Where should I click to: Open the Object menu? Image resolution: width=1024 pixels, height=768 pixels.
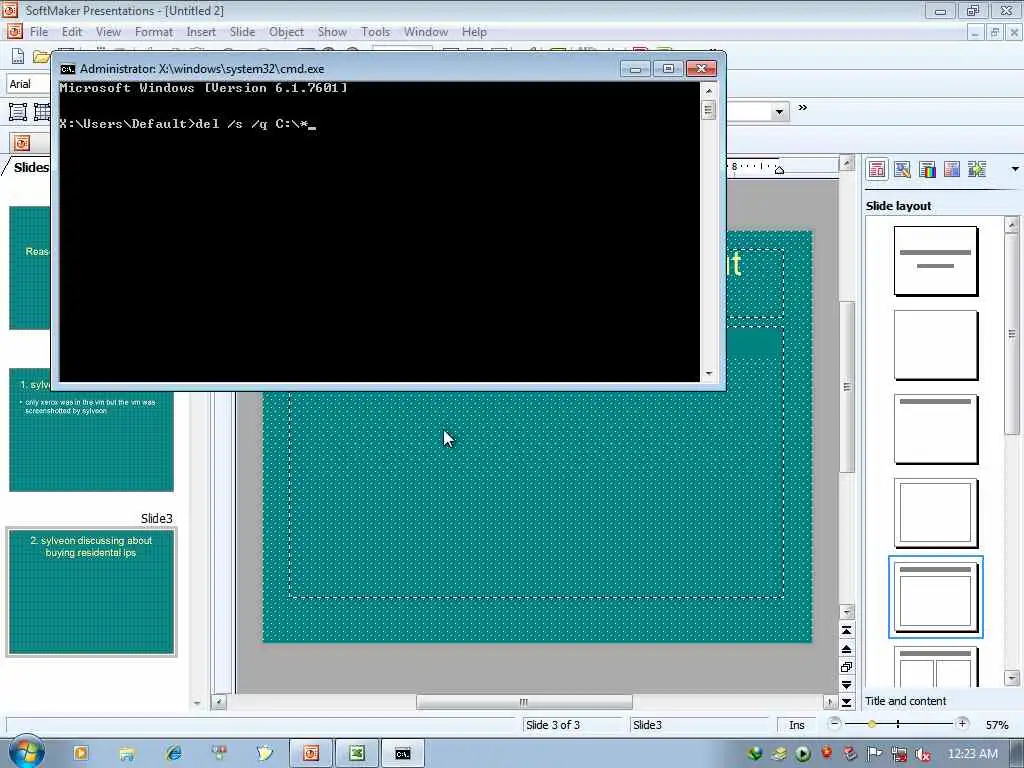286,32
